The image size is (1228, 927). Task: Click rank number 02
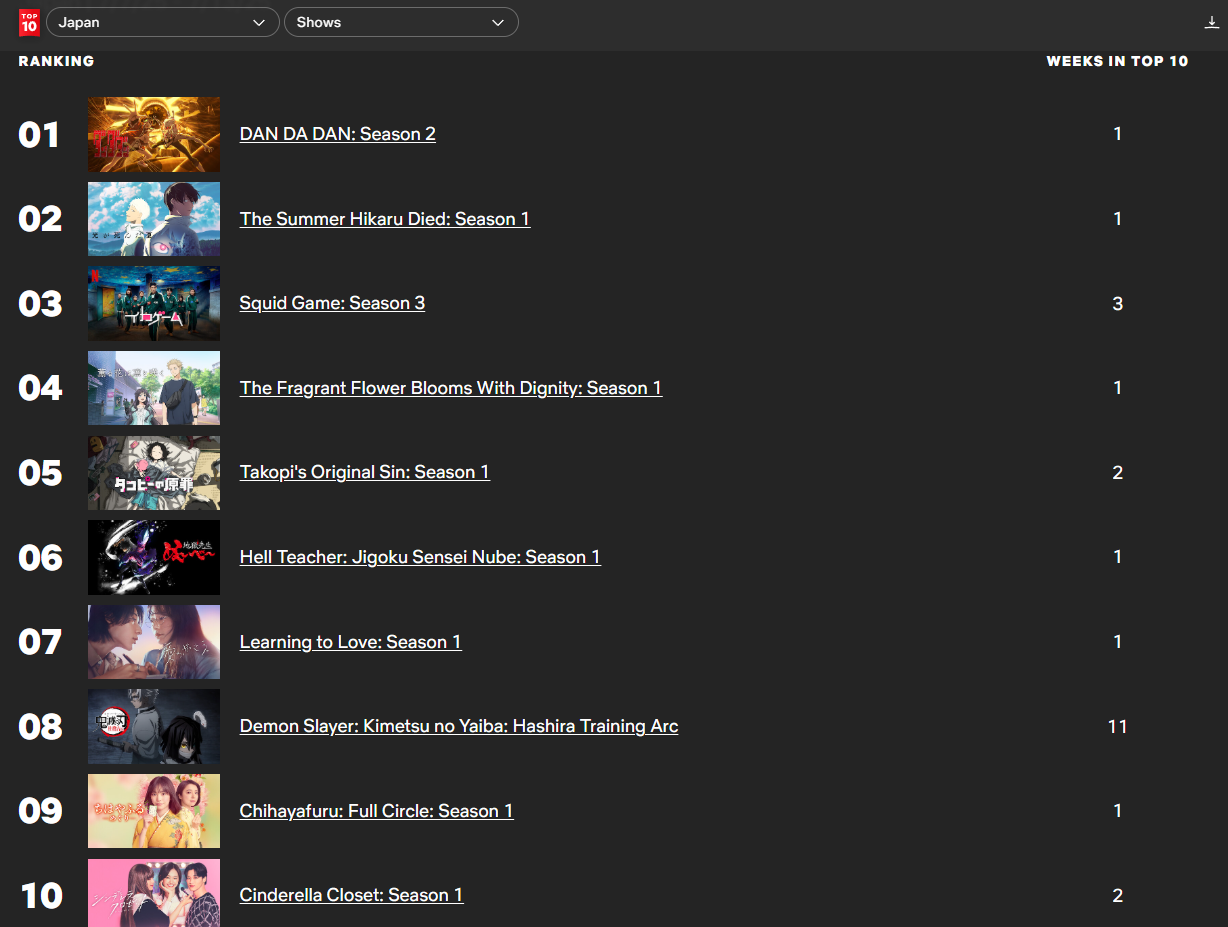point(40,219)
